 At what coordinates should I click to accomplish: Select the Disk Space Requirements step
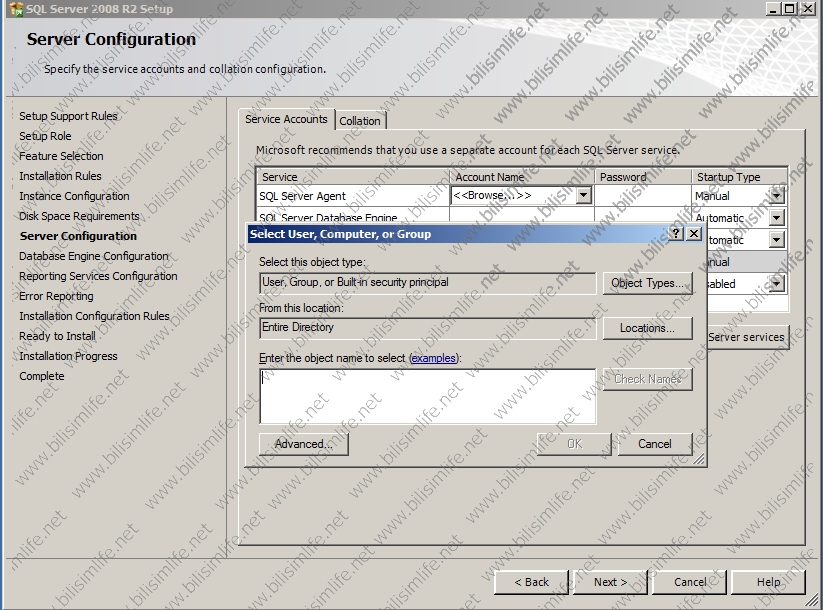[x=79, y=216]
